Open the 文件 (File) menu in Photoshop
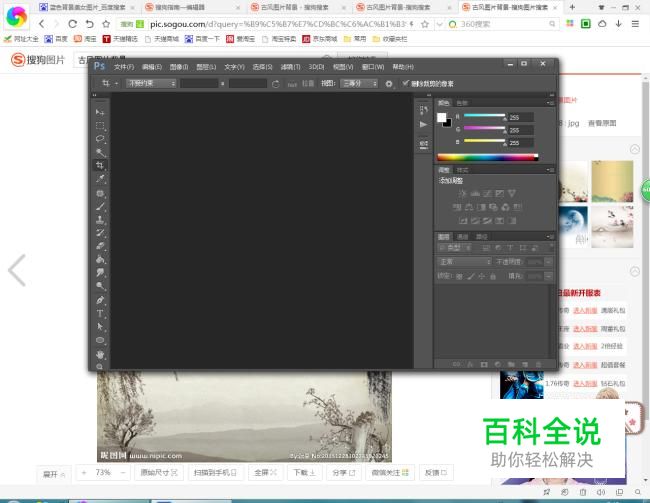The height and width of the screenshot is (503, 650). point(123,66)
